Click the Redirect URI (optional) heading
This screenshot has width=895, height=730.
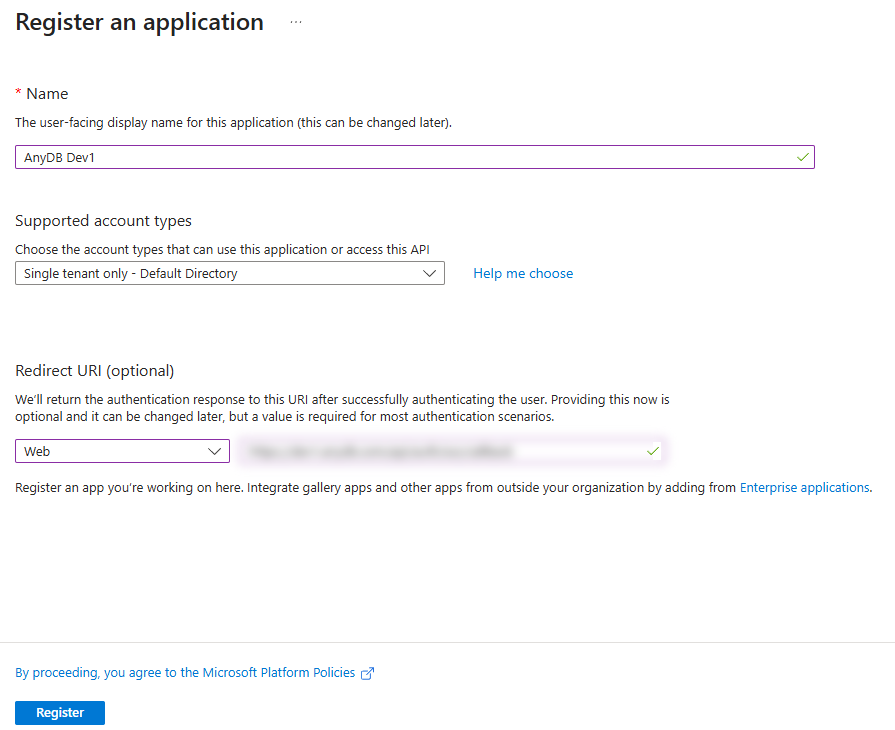coord(94,370)
